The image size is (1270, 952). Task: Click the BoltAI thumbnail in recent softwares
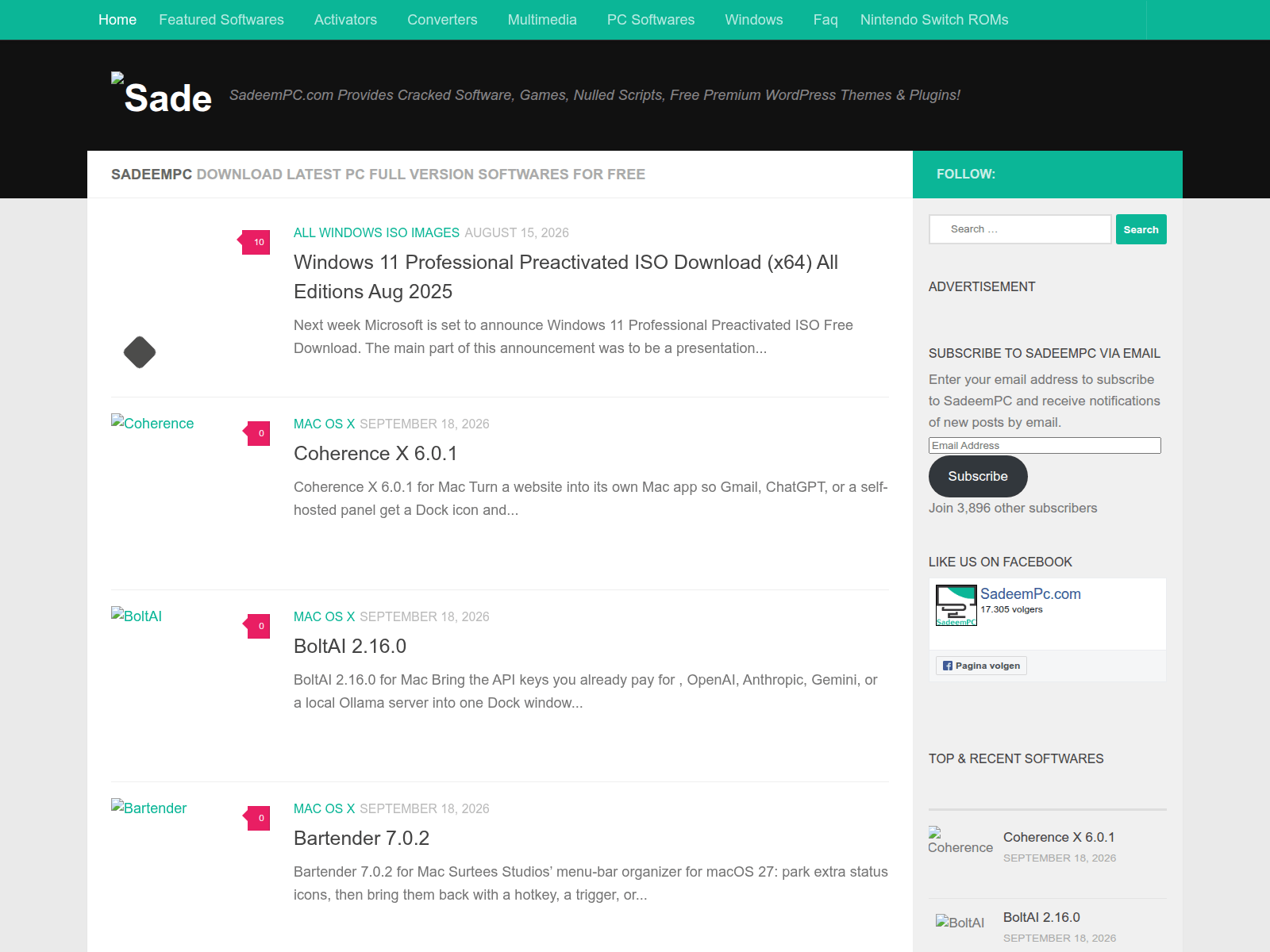pyautogui.click(x=960, y=922)
